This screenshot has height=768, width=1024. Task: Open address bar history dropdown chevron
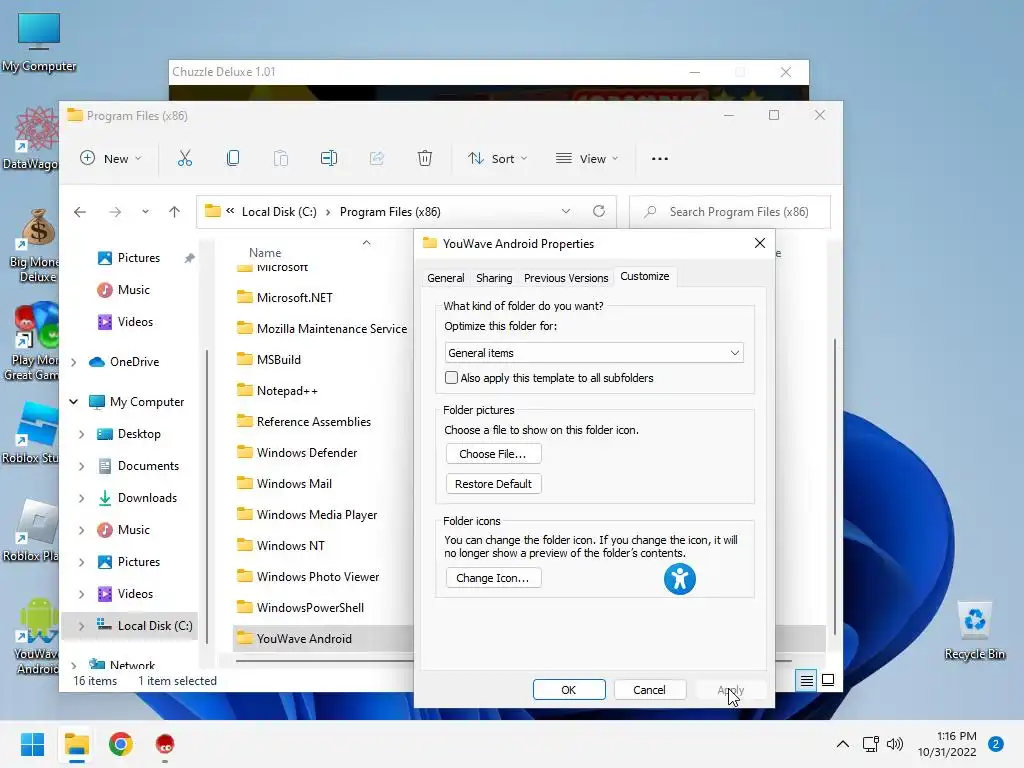[x=566, y=211]
